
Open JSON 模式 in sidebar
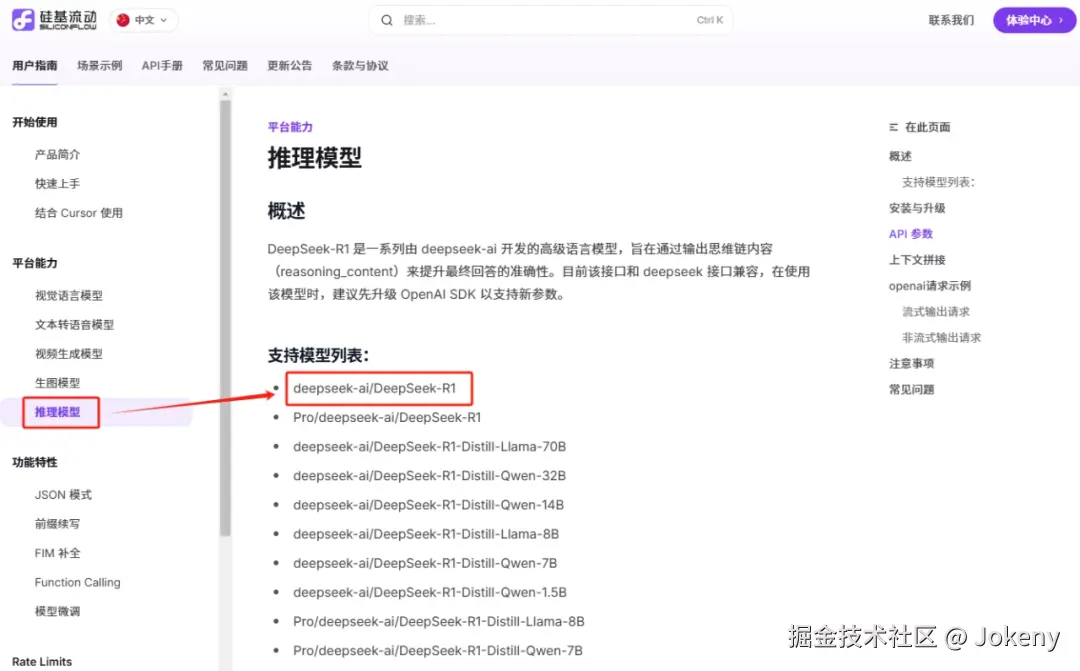pos(63,495)
